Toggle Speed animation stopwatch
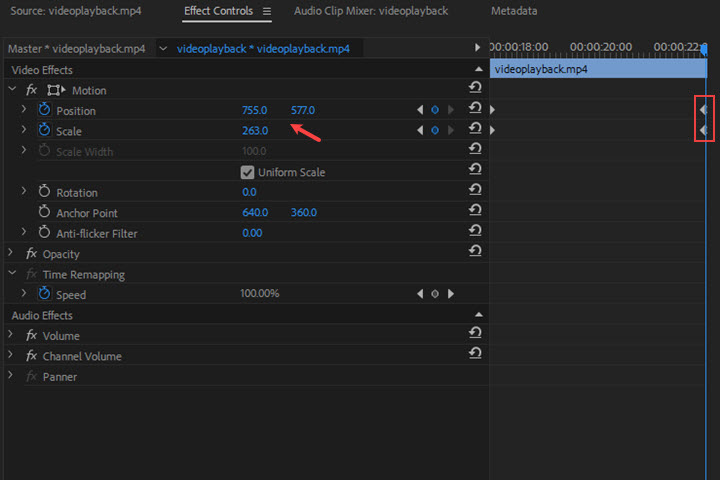This screenshot has width=720, height=480. pos(45,293)
